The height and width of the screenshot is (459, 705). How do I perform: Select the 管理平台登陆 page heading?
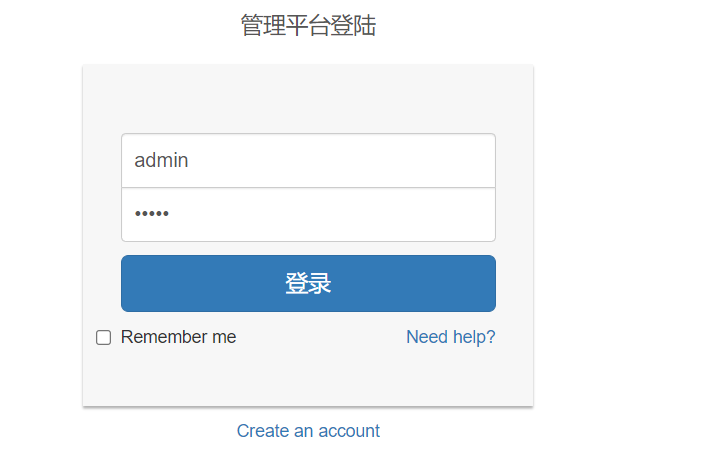[308, 25]
